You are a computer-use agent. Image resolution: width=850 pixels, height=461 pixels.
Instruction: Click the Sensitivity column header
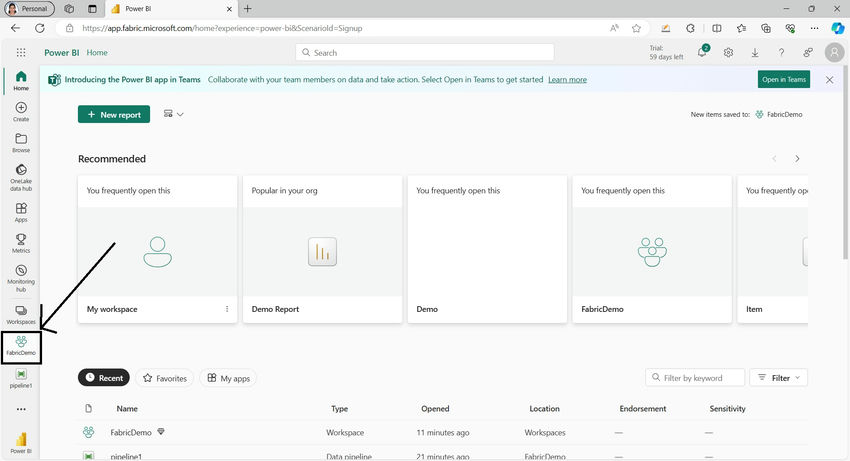tap(727, 408)
